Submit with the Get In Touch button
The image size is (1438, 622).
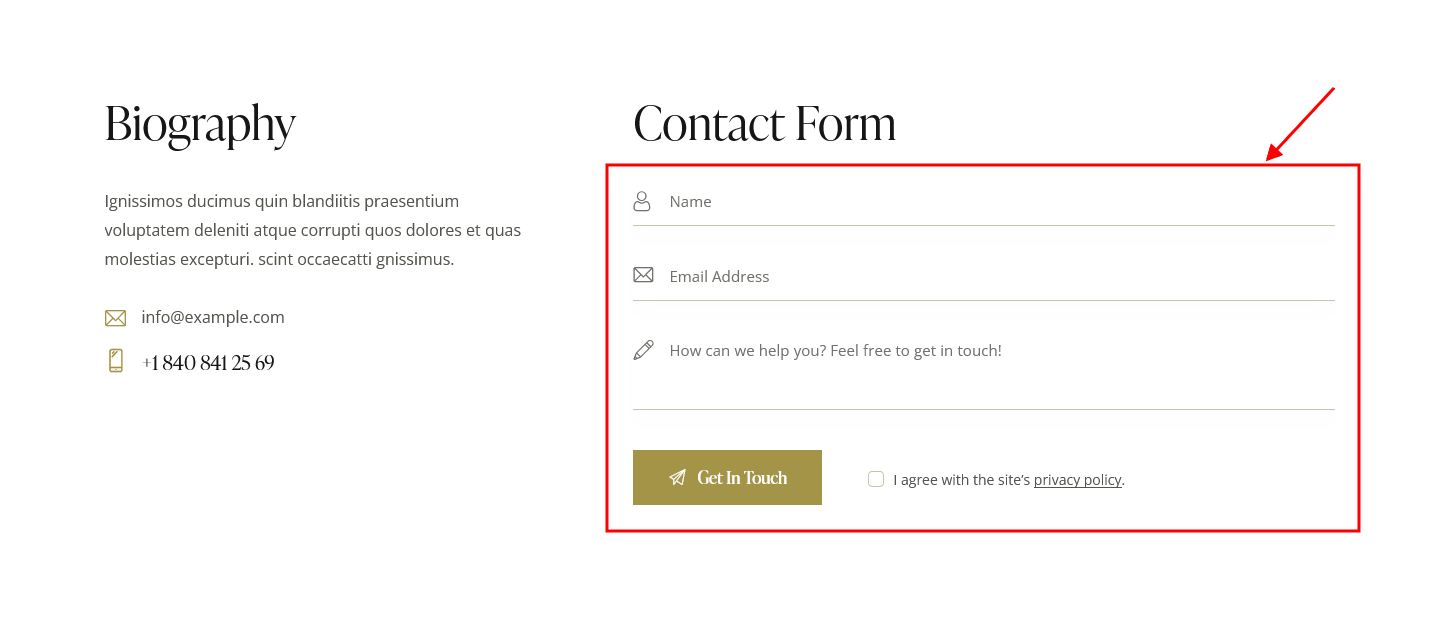coord(727,477)
